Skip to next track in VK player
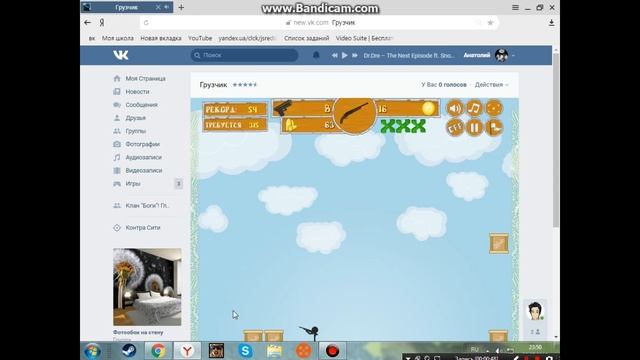Screen dimensions: 640x360 pos(355,55)
